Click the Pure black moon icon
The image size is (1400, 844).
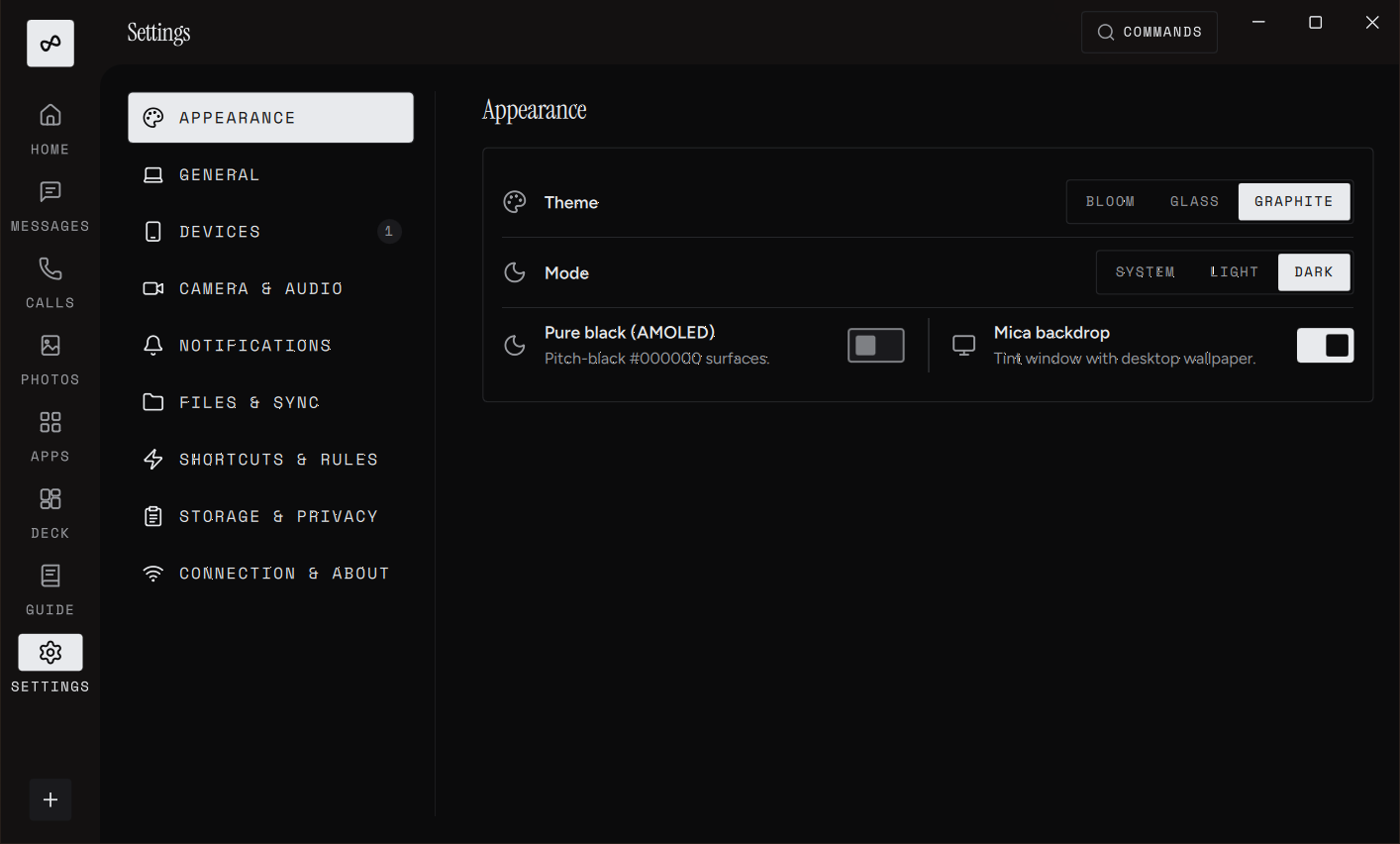coord(515,345)
